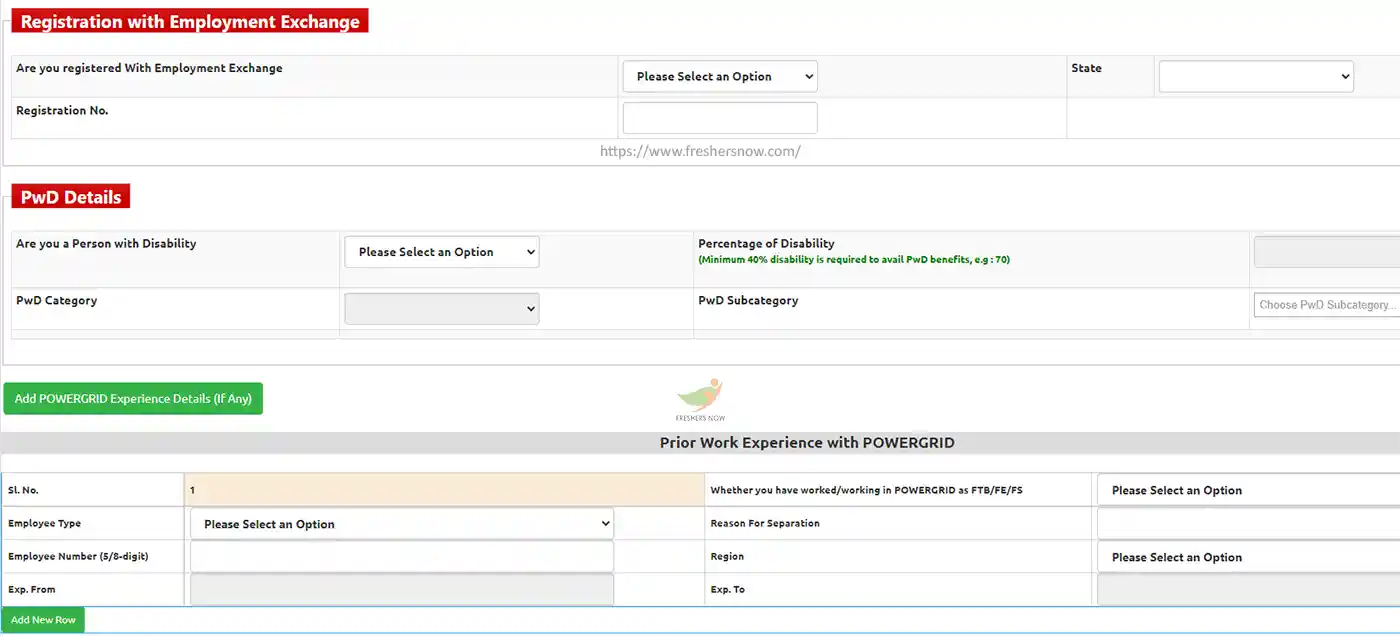Click Add New Row button
This screenshot has height=636, width=1400.
point(43,620)
